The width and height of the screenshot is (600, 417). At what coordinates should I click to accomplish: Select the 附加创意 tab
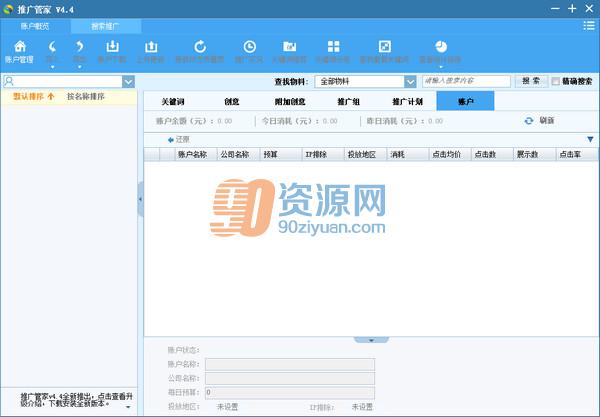(290, 102)
